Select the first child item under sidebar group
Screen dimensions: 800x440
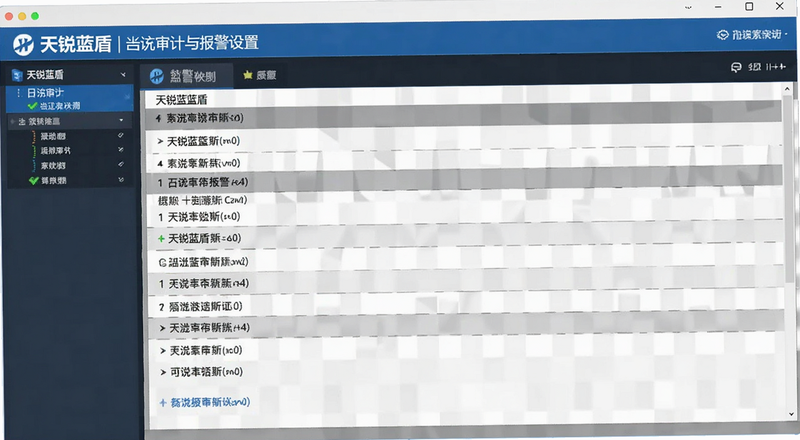pos(53,136)
